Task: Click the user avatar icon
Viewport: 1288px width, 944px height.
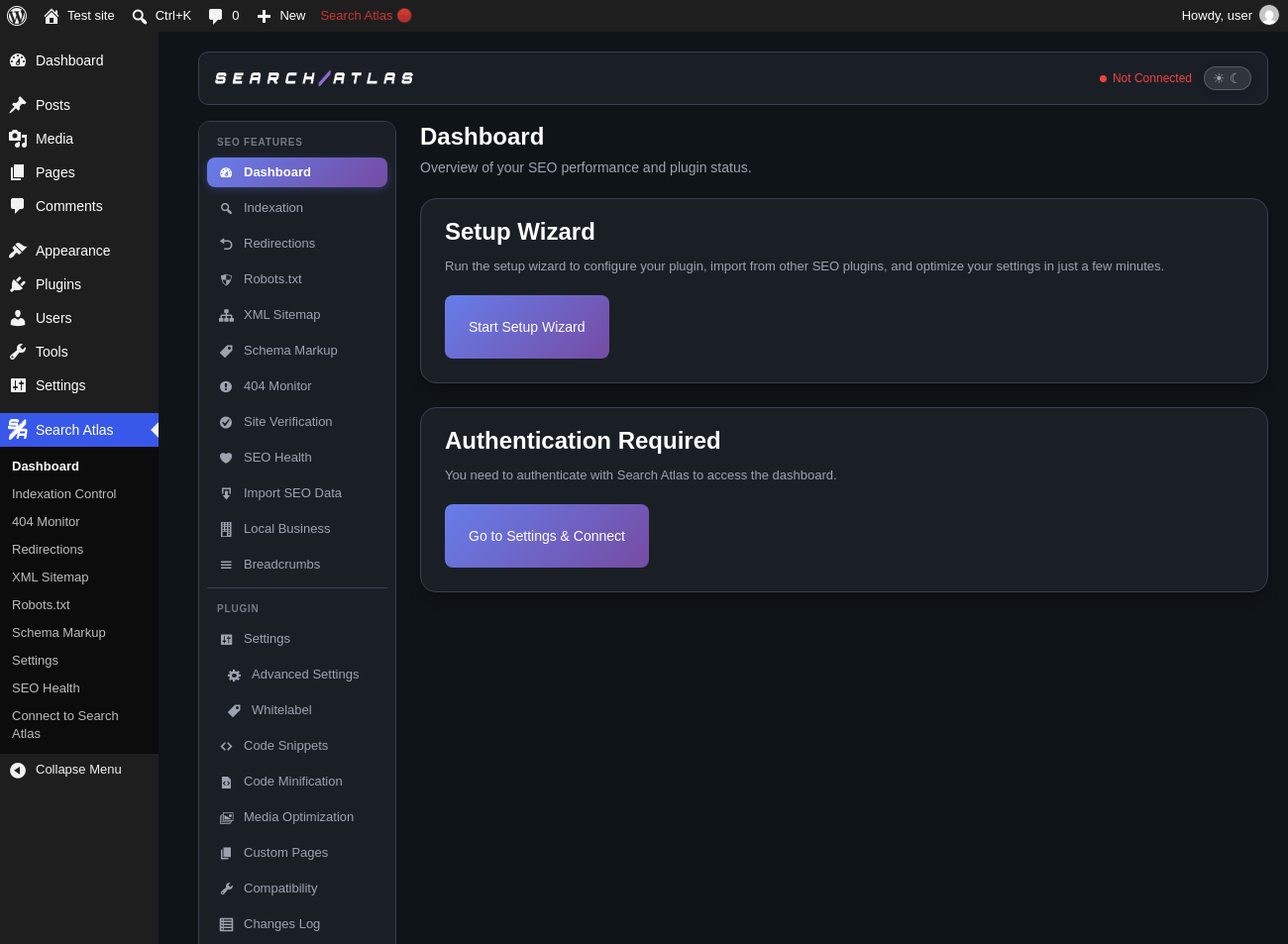Action: click(1269, 16)
